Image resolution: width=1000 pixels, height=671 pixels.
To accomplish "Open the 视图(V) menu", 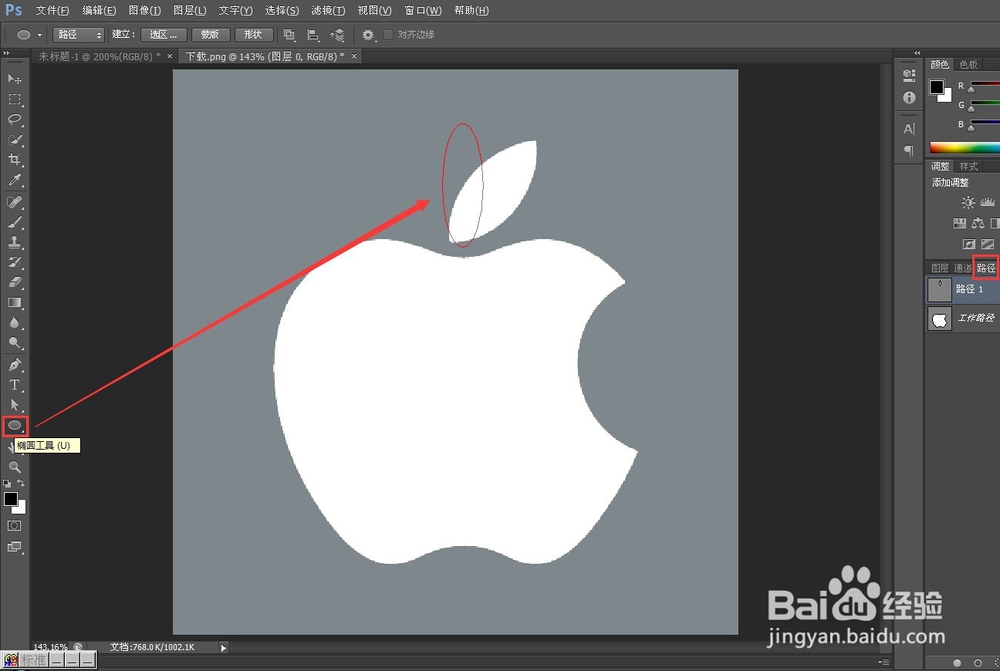I will (374, 10).
